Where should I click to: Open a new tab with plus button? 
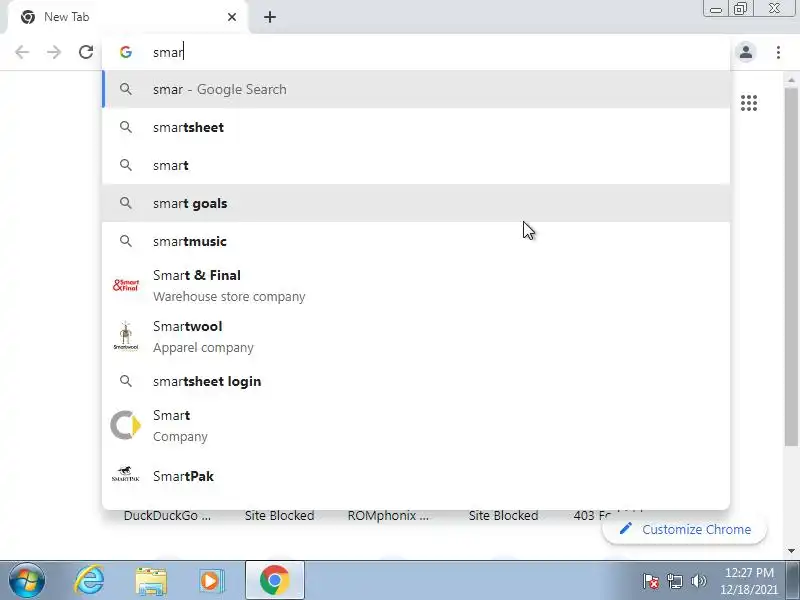tap(270, 17)
